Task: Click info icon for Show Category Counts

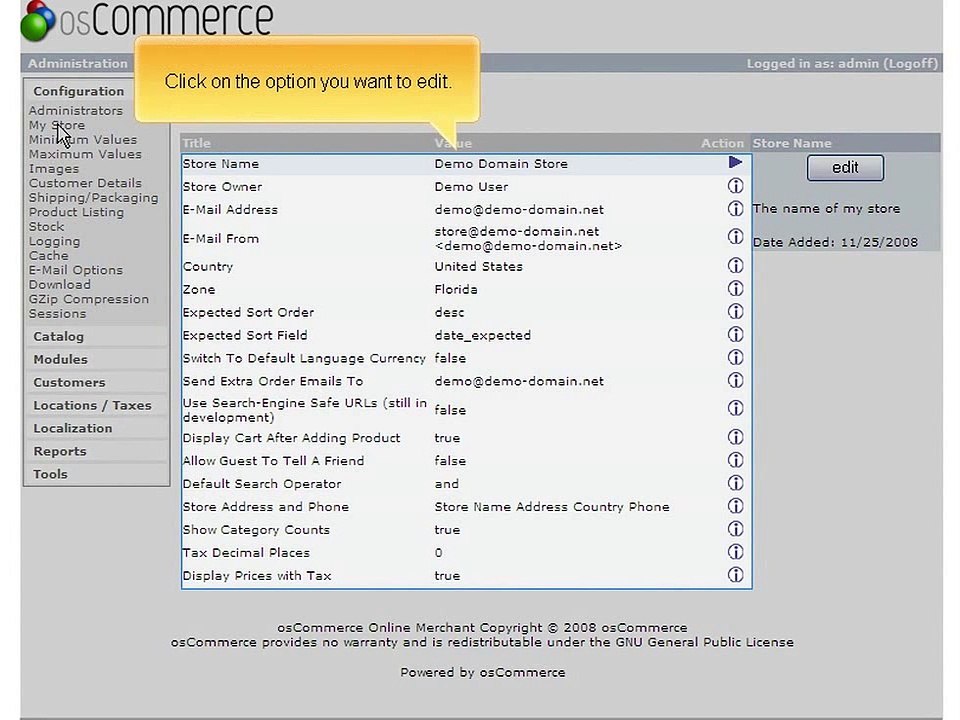Action: pos(735,529)
